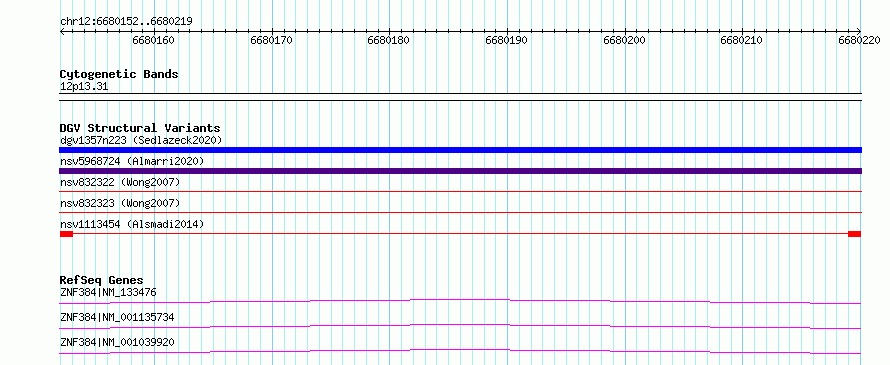Screen dimensions: 890x365
Task: Open the nsv832323 (Wong2007) variant label
Action: (x=120, y=203)
